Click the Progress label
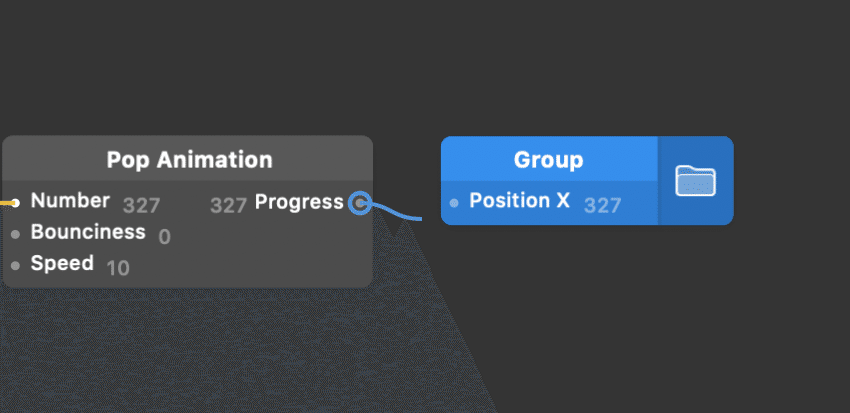 coord(299,202)
